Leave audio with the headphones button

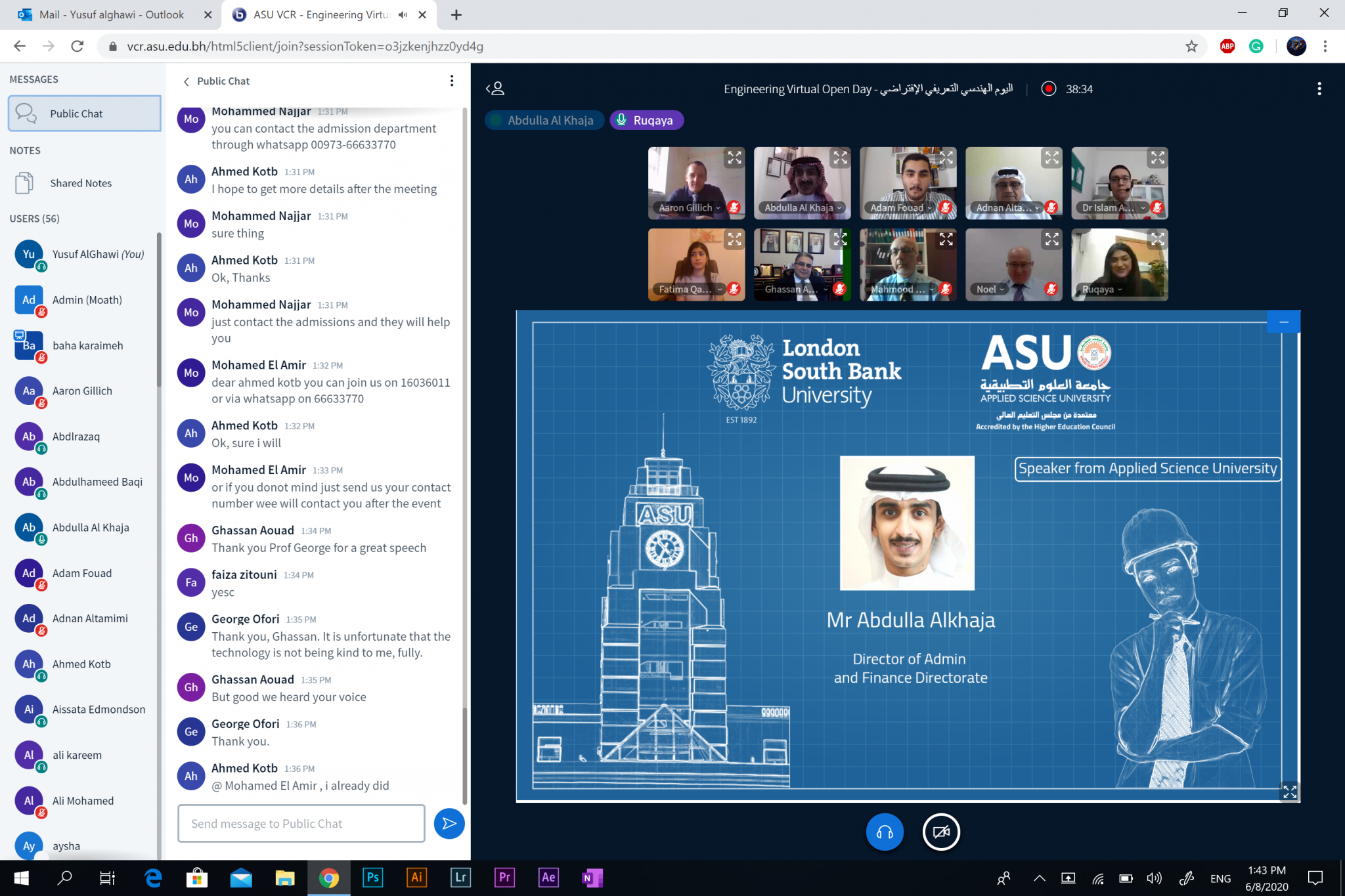point(885,832)
